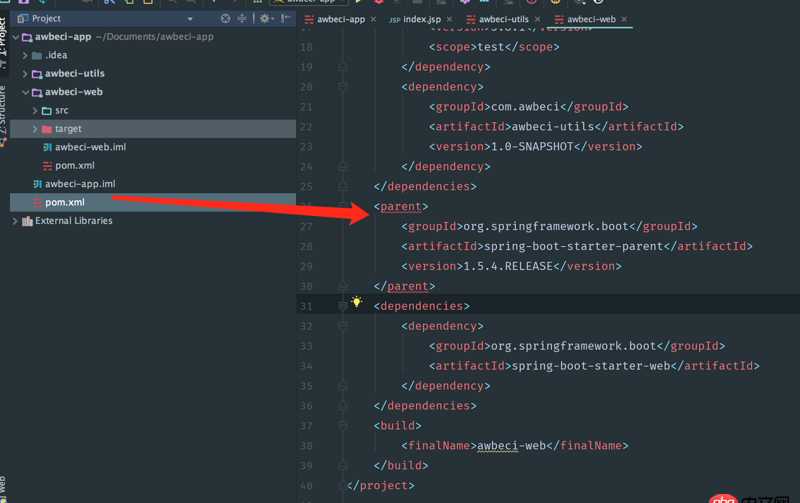Click the hide Project panel icon
Viewport: 800px width, 503px height.
coord(286,18)
